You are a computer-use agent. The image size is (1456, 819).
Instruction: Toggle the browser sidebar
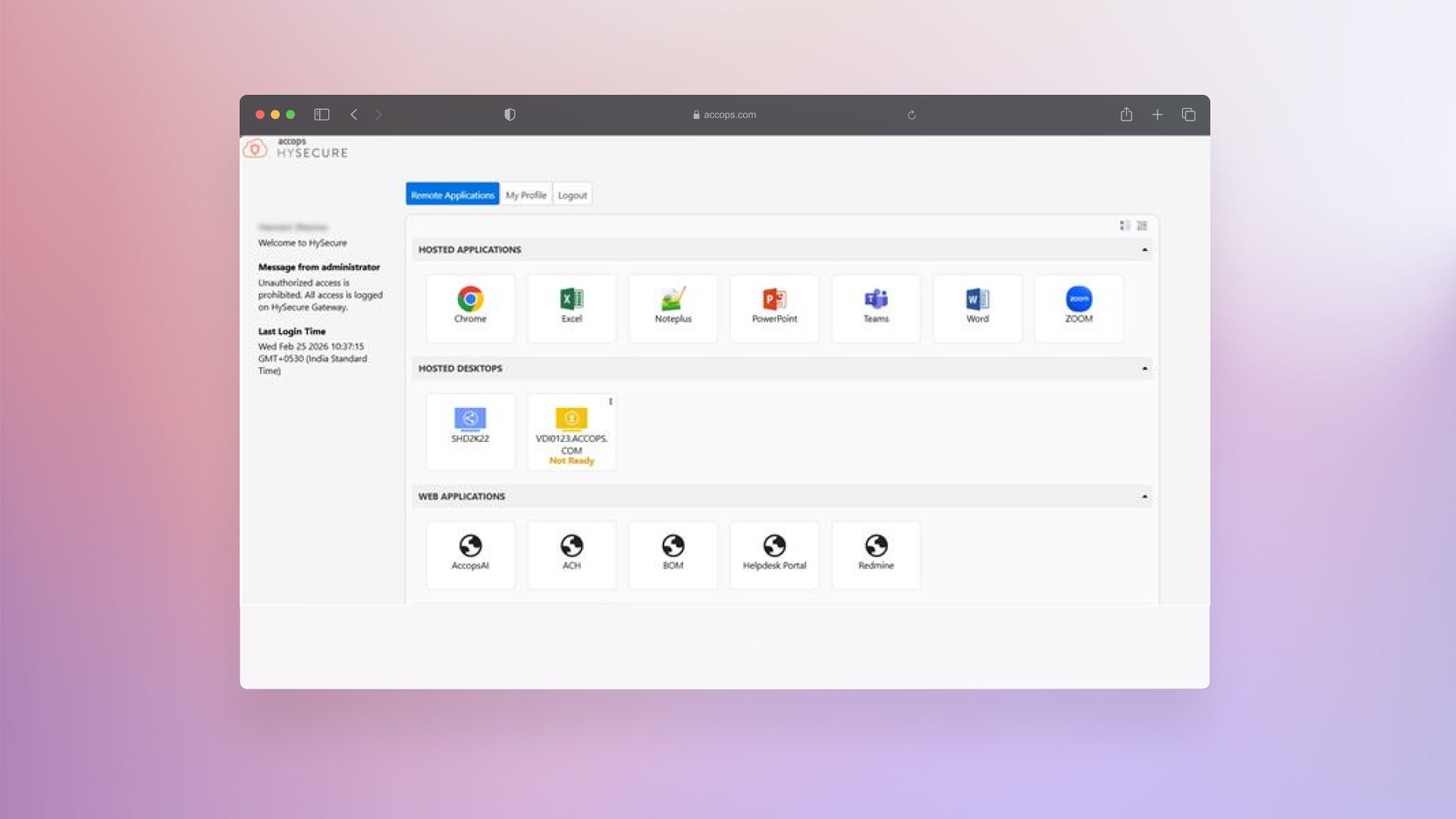[x=322, y=115]
